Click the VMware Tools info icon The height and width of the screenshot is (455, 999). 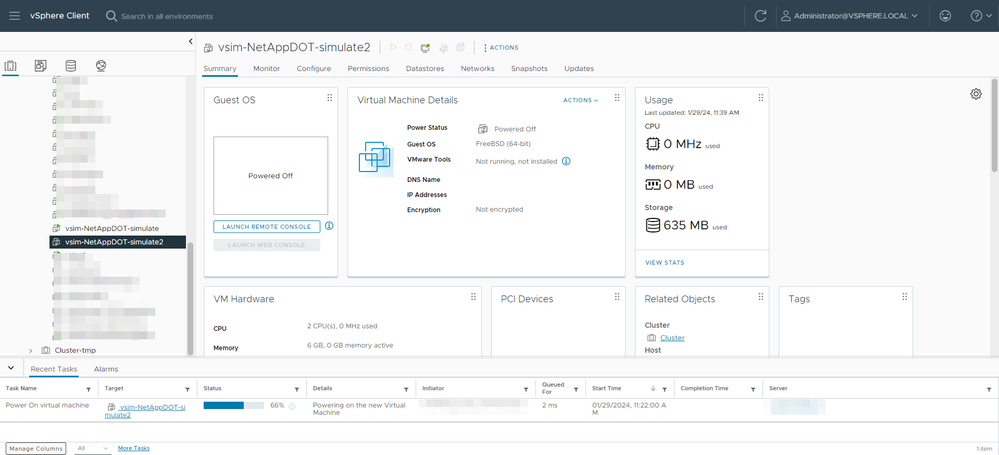(566, 160)
